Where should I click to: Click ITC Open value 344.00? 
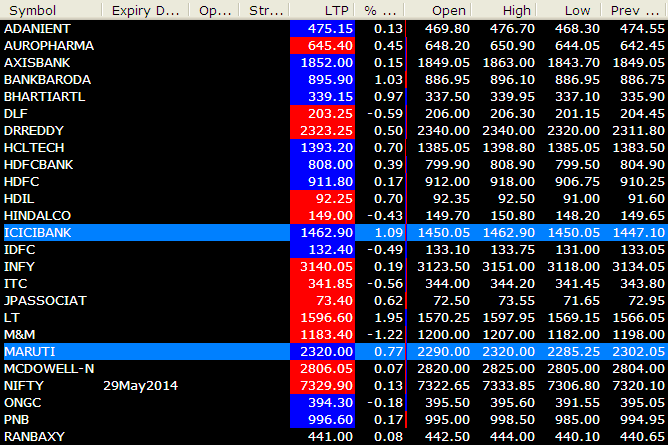(x=447, y=284)
